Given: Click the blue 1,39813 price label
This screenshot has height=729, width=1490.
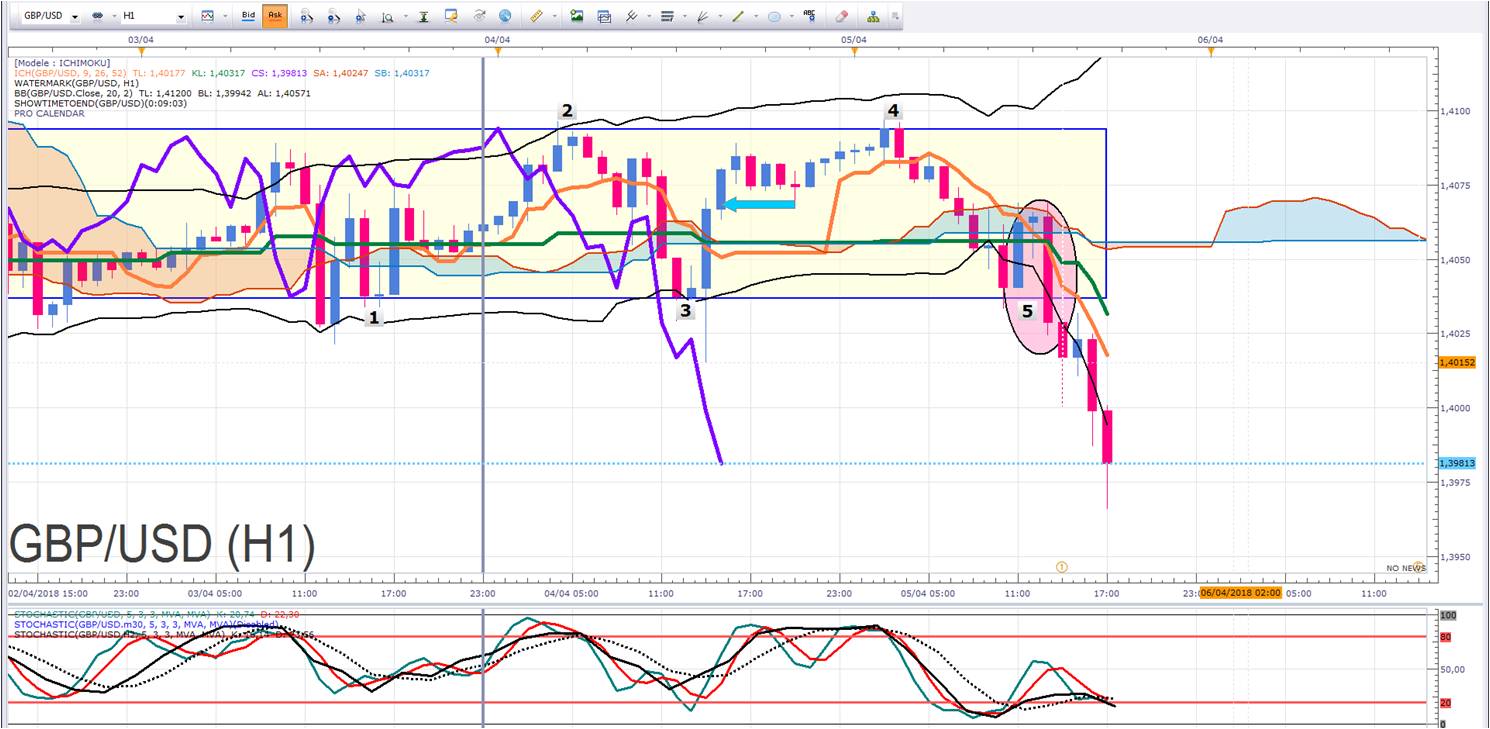Looking at the screenshot, I should tap(1458, 463).
